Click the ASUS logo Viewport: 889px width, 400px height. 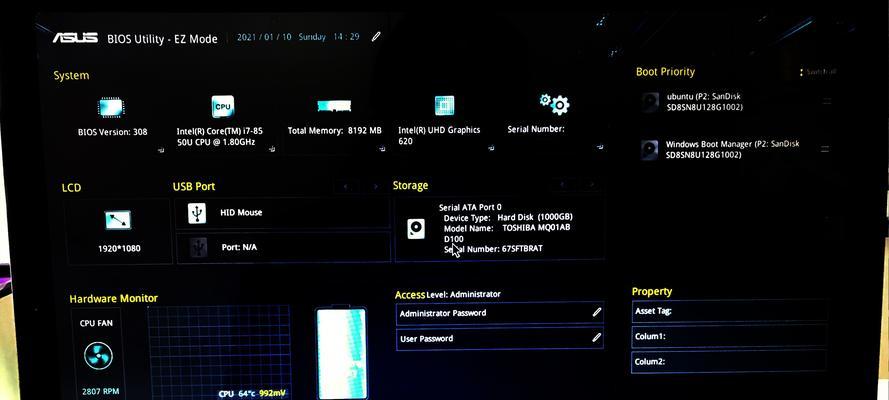(75, 38)
